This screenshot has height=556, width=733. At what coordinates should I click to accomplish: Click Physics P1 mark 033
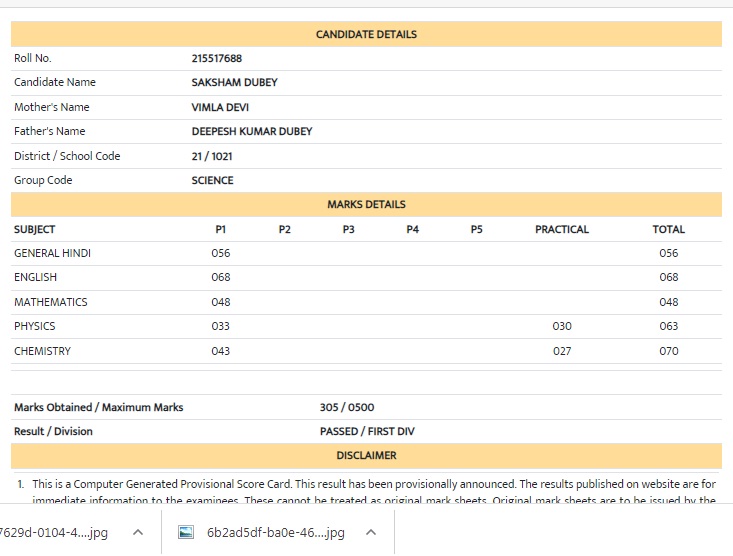(221, 326)
